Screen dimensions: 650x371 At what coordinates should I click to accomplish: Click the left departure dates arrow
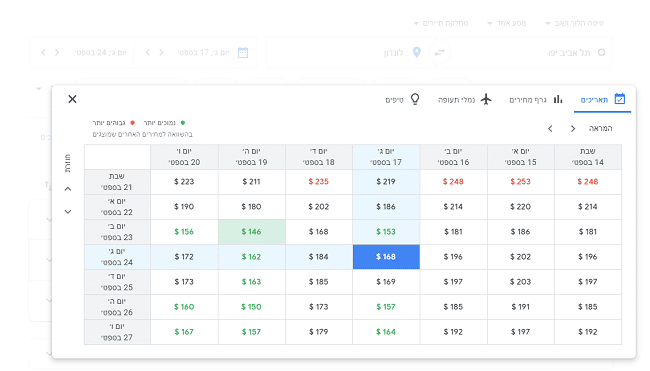coord(550,129)
